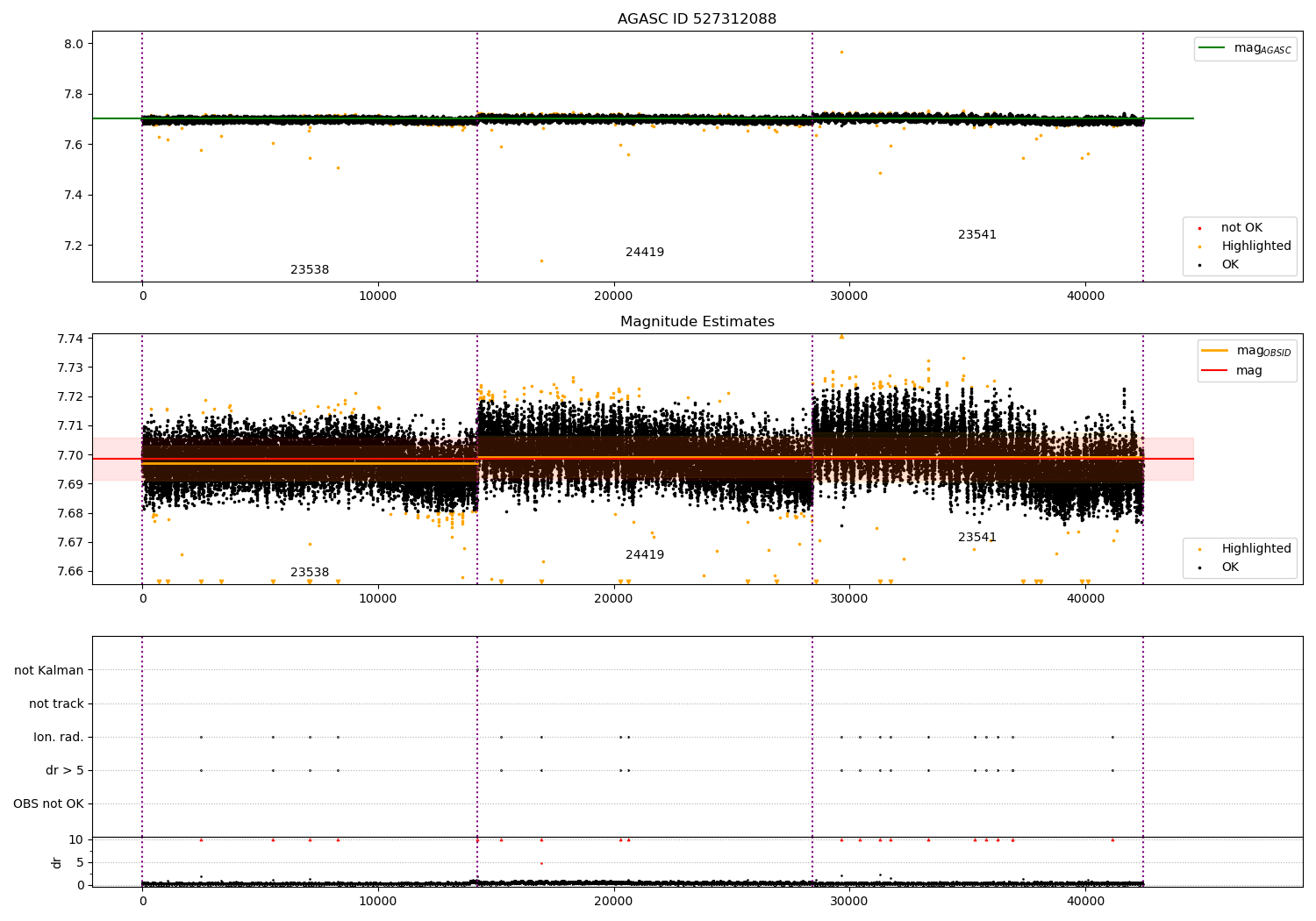Click the '10' tick on the dr axis
The height and width of the screenshot is (921, 1316).
[x=76, y=840]
